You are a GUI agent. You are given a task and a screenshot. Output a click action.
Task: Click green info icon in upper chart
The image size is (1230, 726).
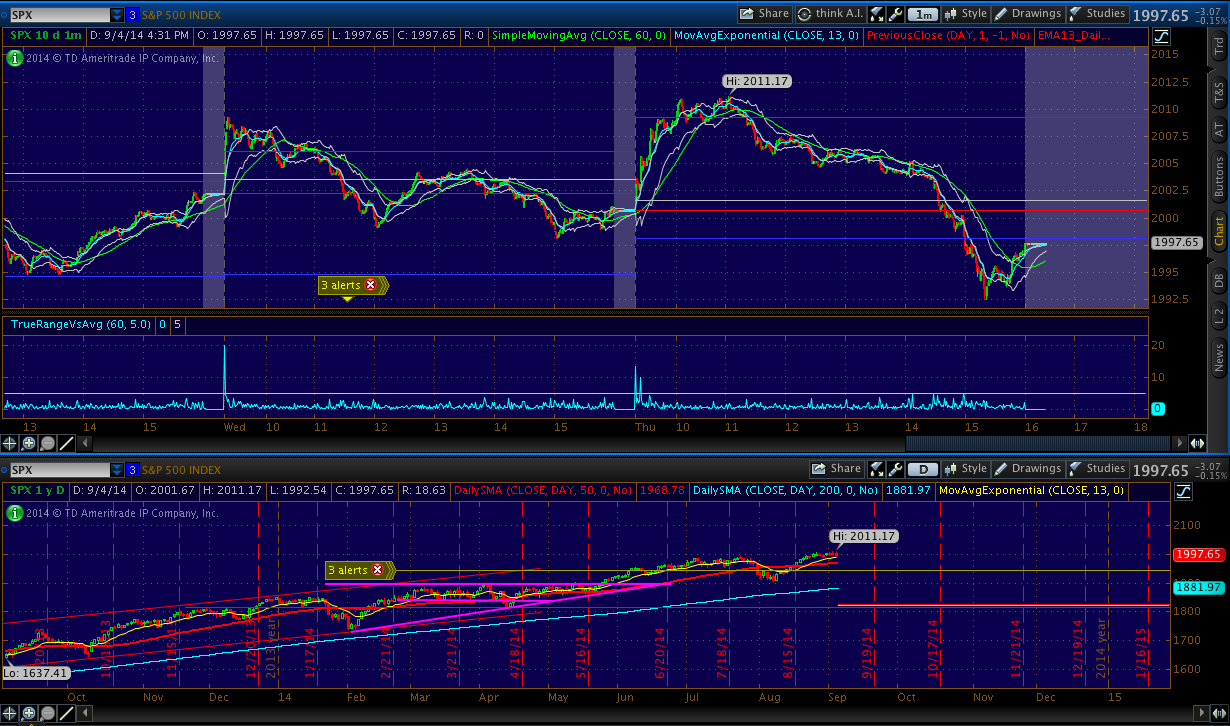click(x=14, y=58)
